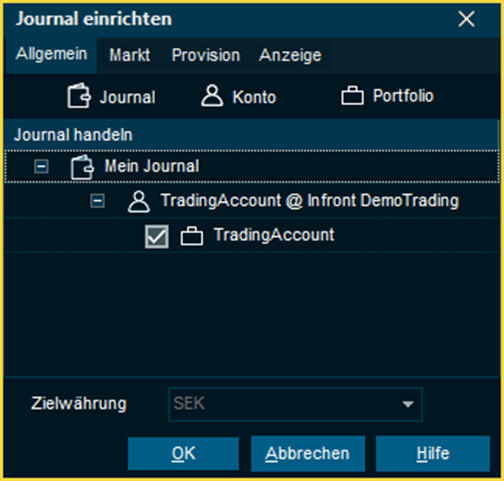Viewport: 504px width, 481px height.
Task: Uncheck the TradingAccount portfolio checkbox
Action: (x=157, y=236)
